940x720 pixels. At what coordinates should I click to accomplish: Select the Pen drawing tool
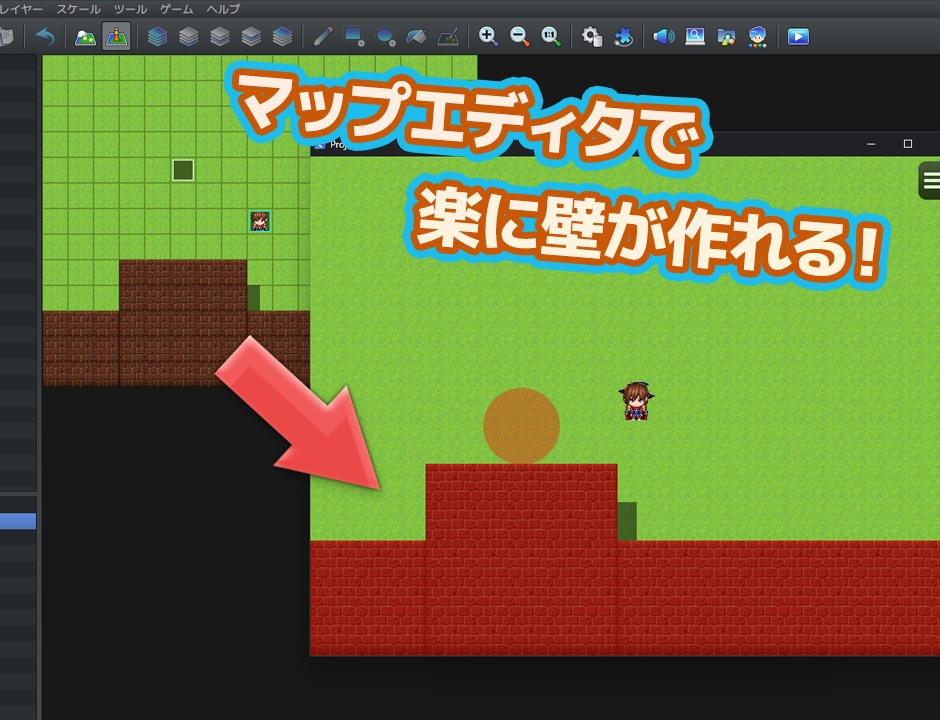tap(321, 37)
